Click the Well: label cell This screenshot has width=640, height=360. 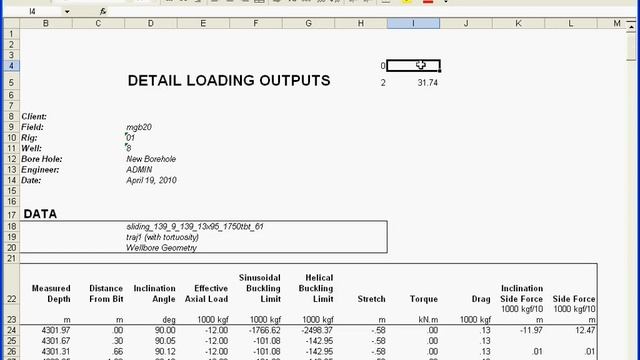coord(31,149)
